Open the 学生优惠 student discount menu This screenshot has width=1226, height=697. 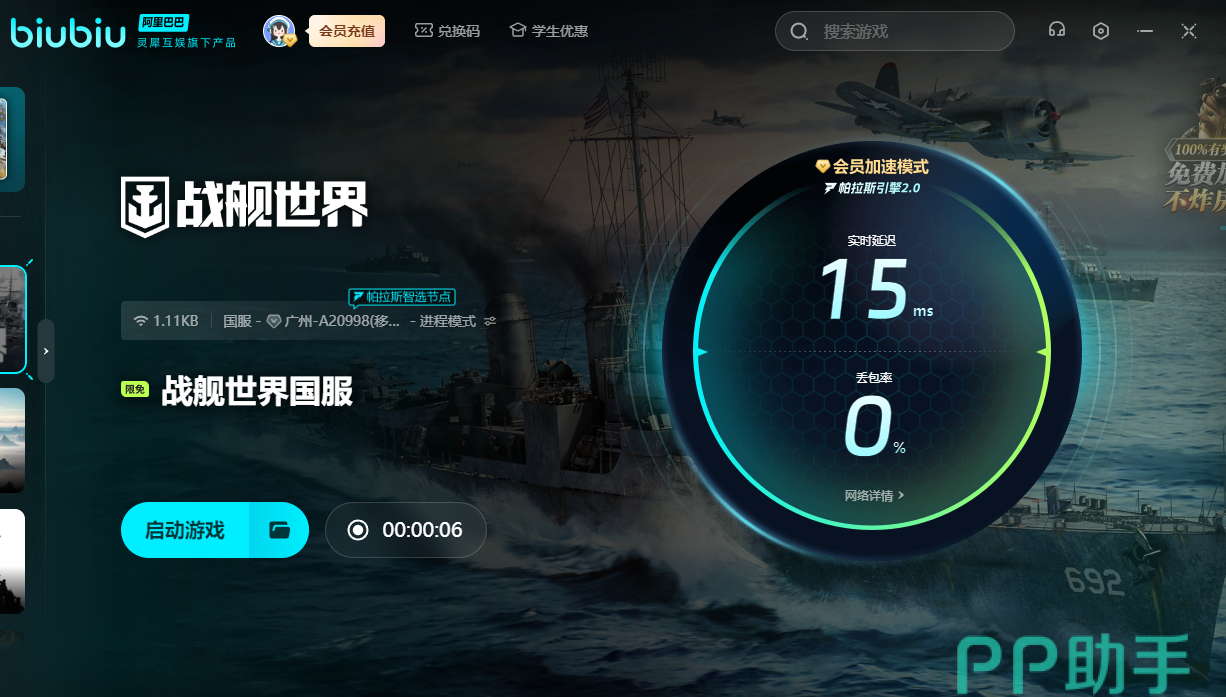[548, 31]
